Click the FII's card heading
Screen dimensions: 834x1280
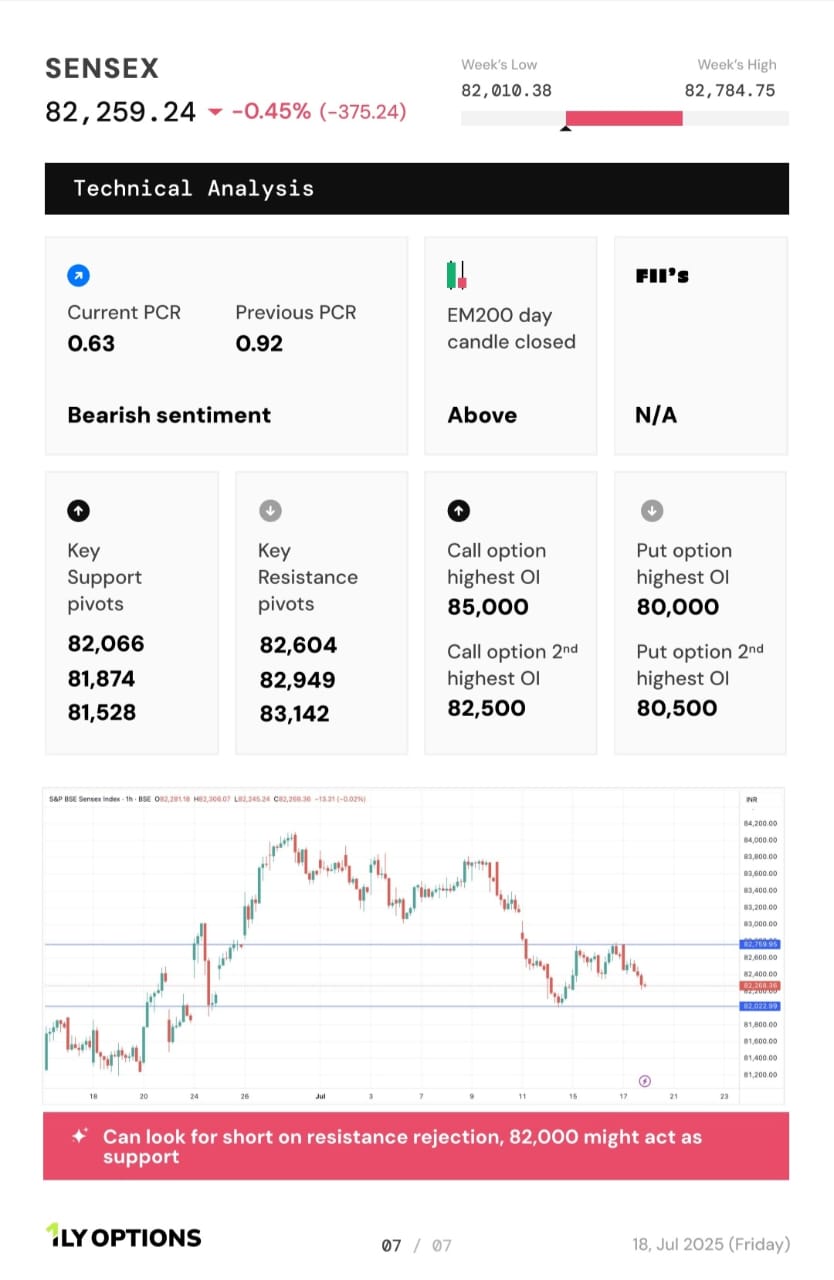[662, 276]
